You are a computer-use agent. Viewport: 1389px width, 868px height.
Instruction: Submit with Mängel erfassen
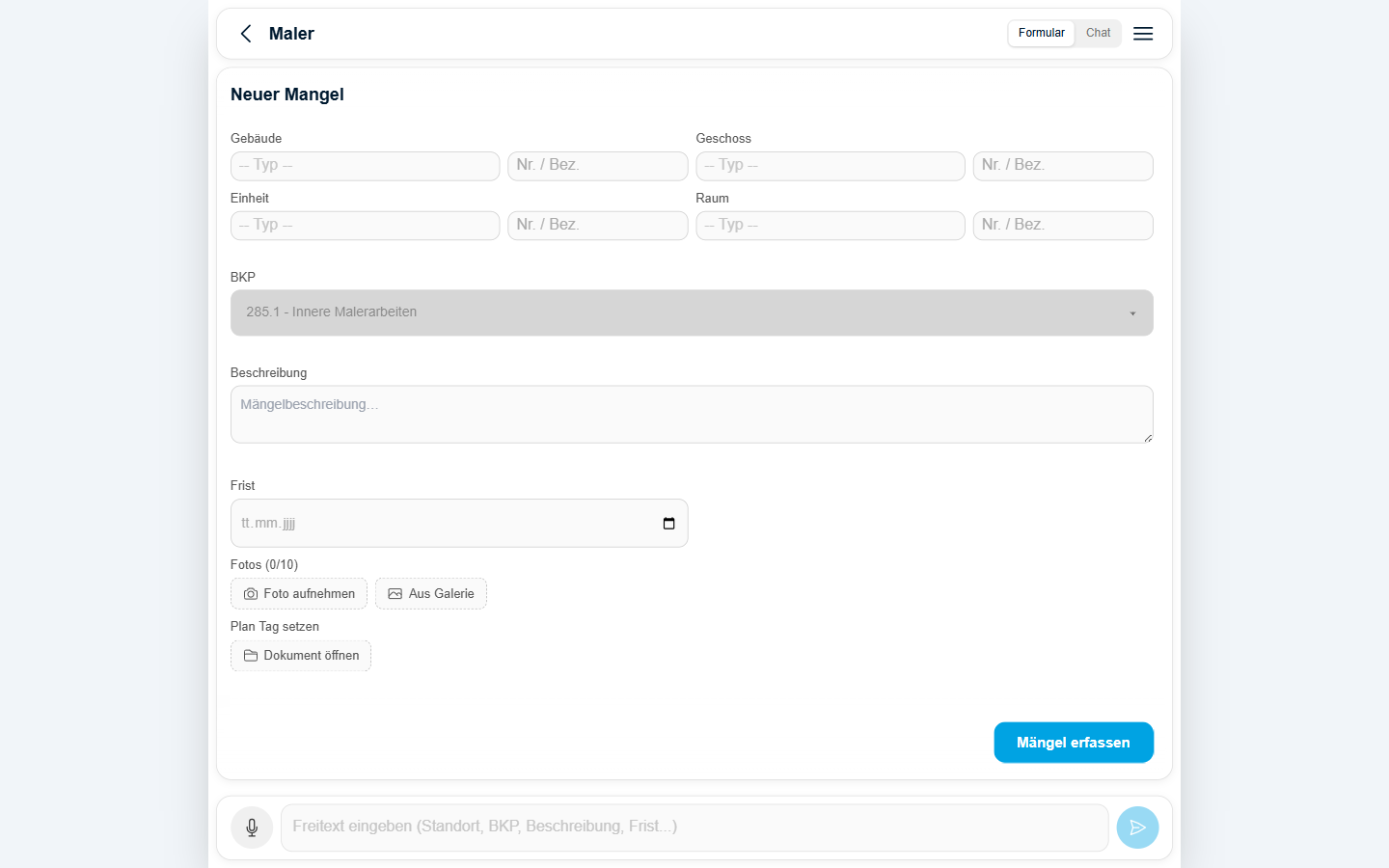1074,743
